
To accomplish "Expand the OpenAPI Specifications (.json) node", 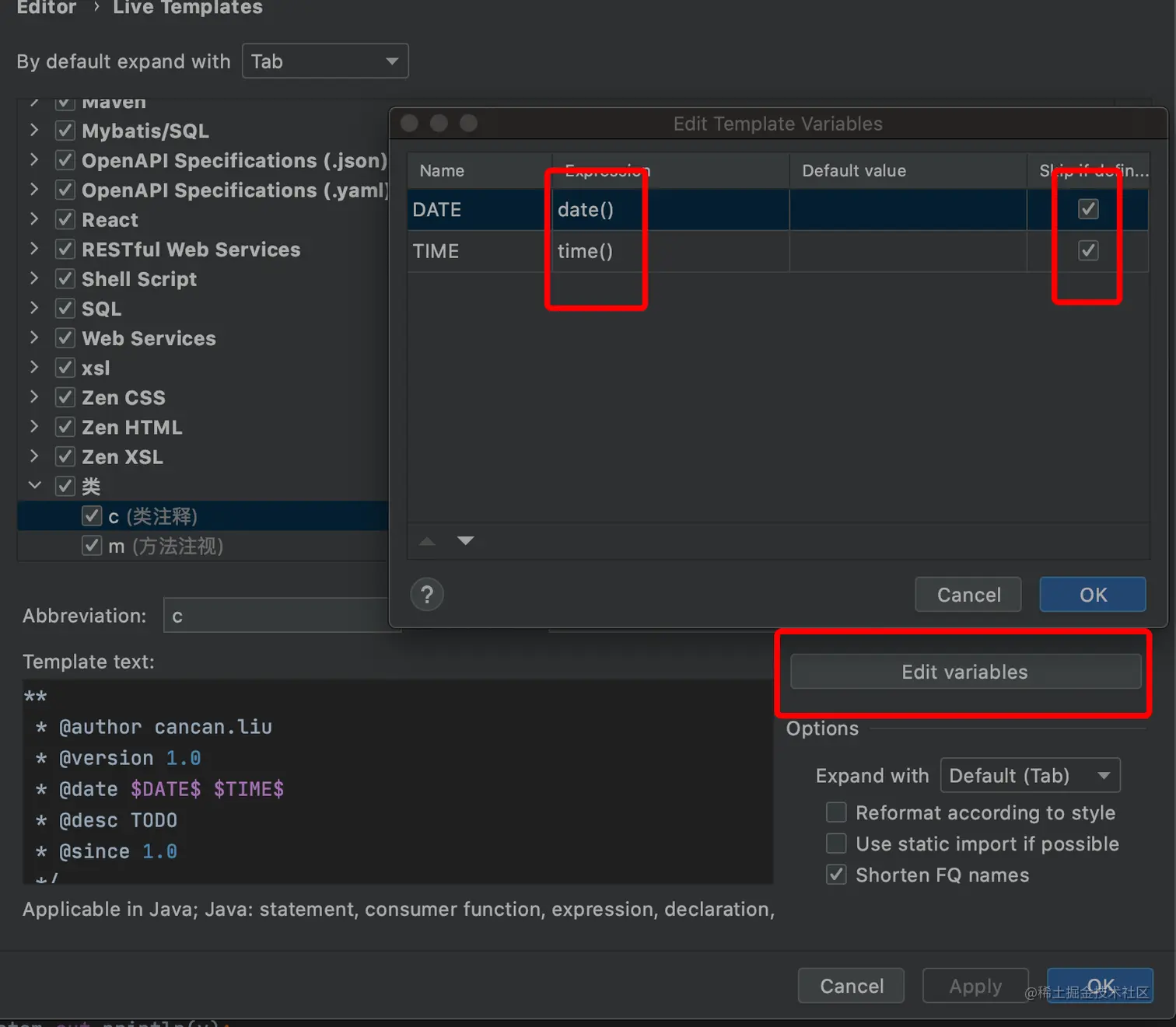I will 33,159.
